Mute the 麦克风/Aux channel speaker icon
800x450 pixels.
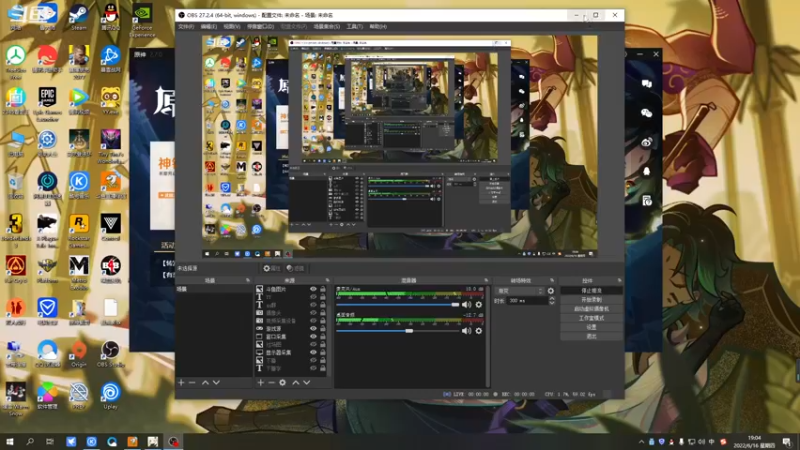466,305
